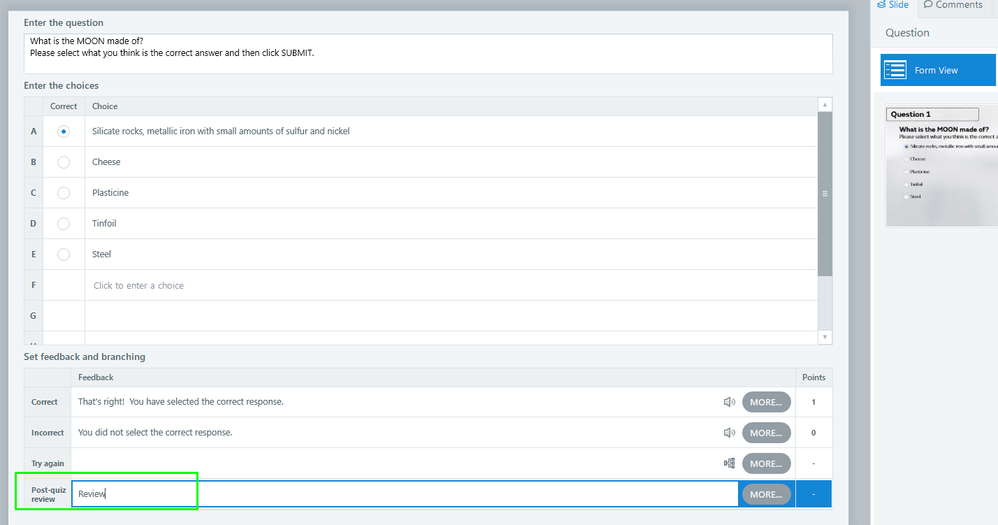Viewport: 998px width, 525px height.
Task: Click the 'Plasticine' choice text
Action: coord(110,193)
